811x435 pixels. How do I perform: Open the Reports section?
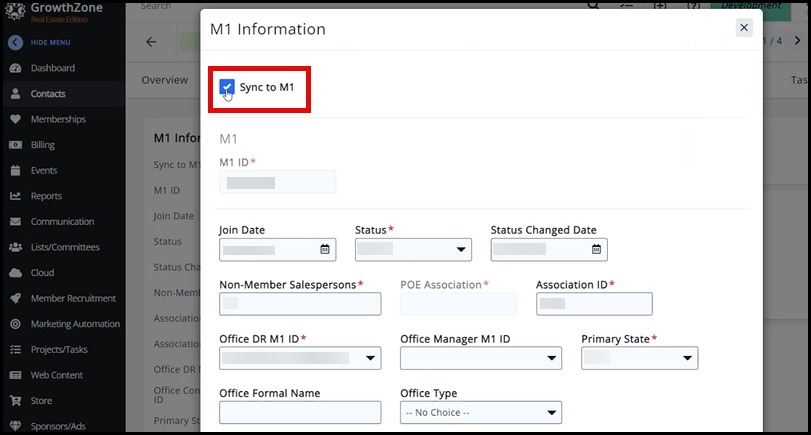(46, 196)
